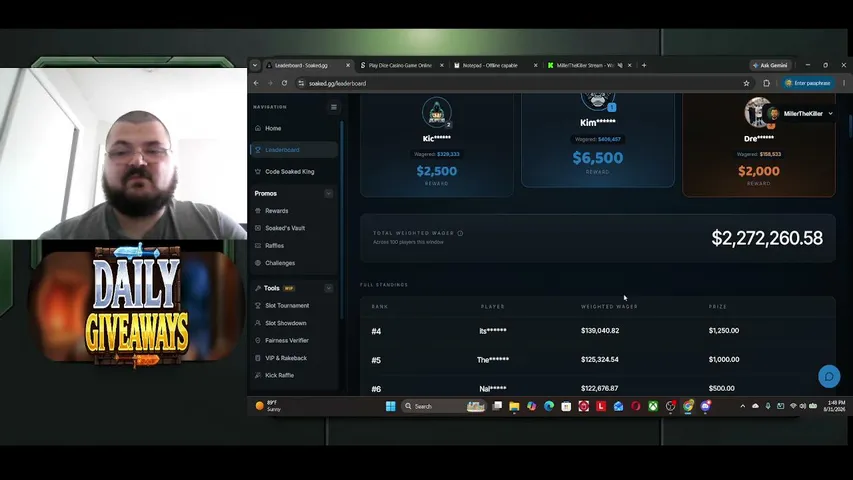This screenshot has height=480, width=853.
Task: Click the $1,250.00 prize for rank #4
Action: 724,331
